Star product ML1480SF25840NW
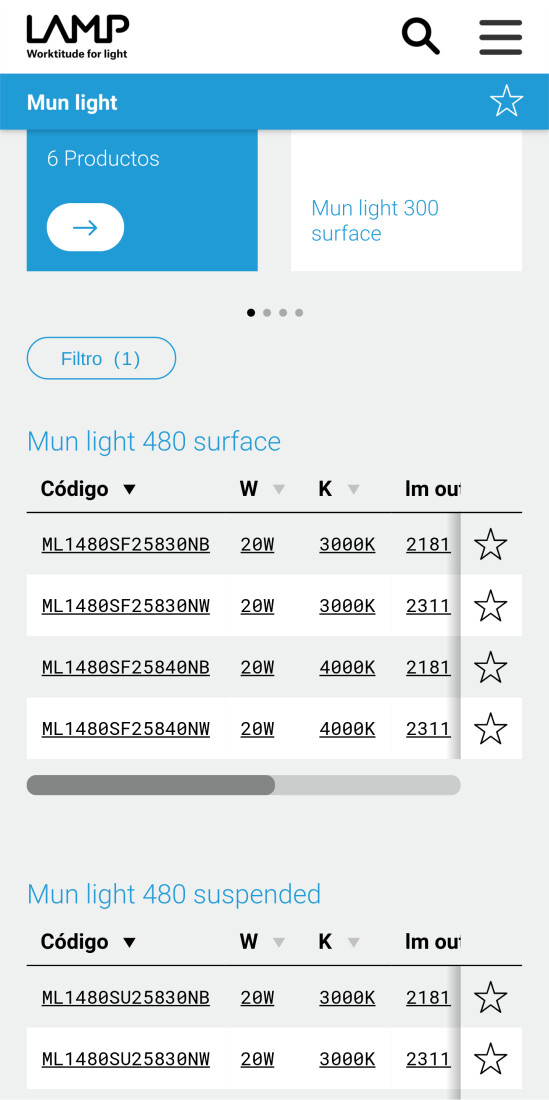Image resolution: width=549 pixels, height=1100 pixels. coord(491,728)
